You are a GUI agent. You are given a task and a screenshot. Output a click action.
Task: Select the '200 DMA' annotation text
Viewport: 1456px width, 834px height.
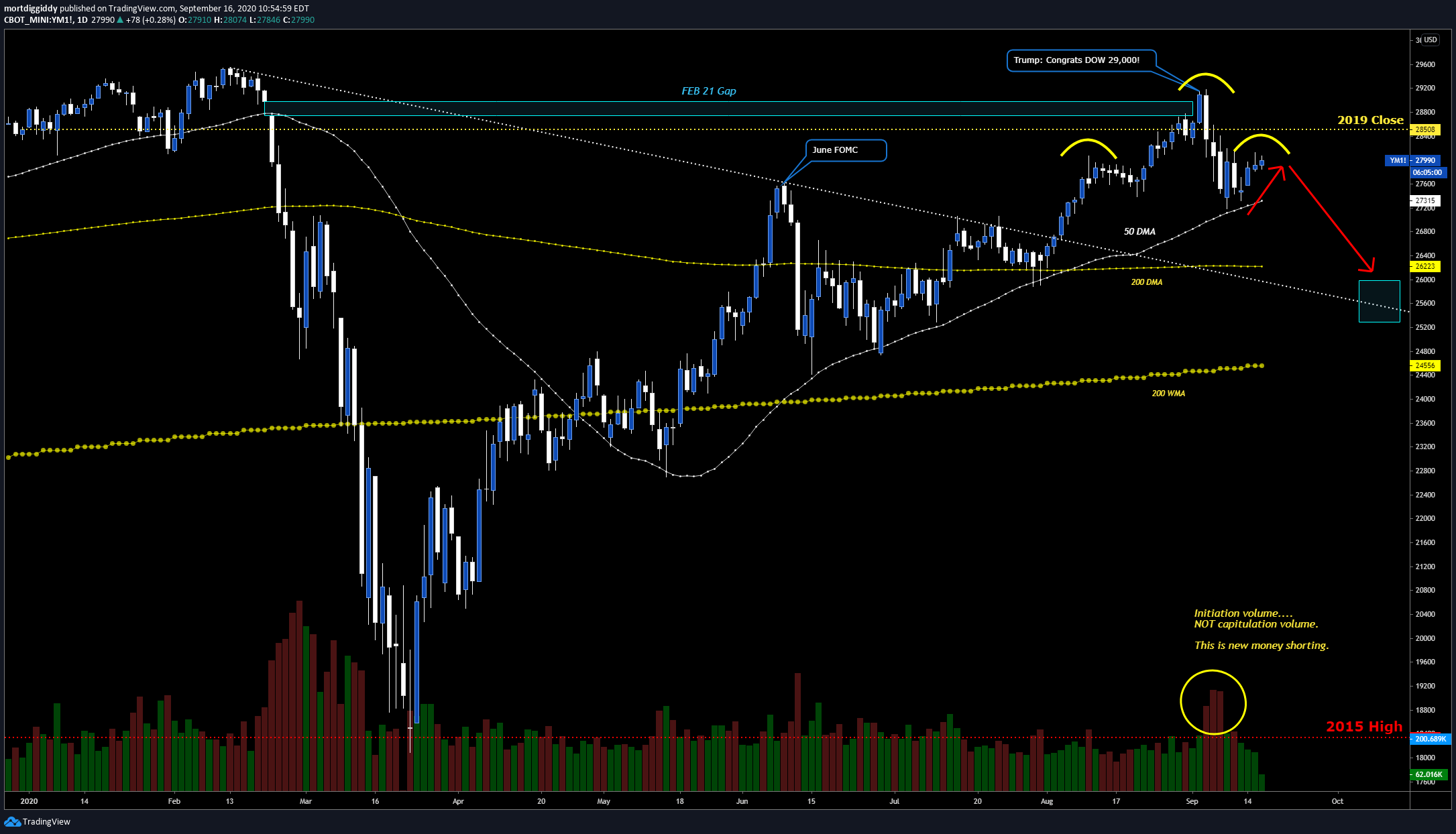1146,282
